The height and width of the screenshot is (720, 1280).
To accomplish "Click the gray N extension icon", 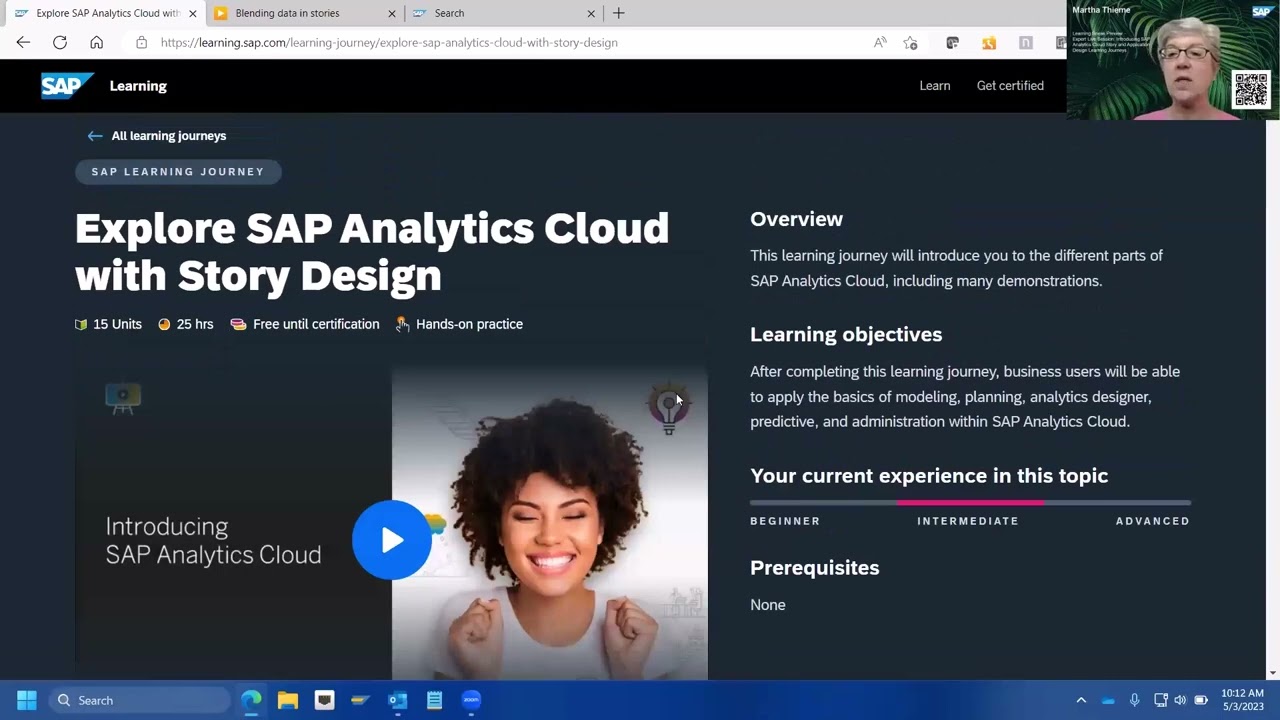I will [1025, 42].
